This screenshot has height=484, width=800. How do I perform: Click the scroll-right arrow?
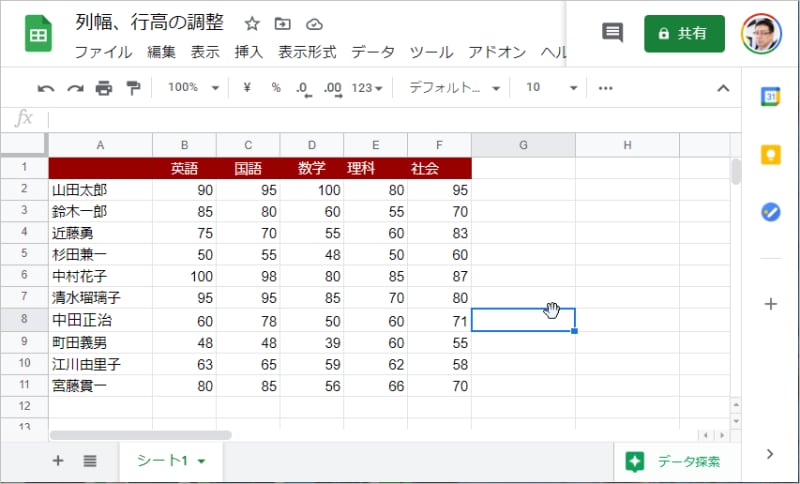[x=721, y=435]
